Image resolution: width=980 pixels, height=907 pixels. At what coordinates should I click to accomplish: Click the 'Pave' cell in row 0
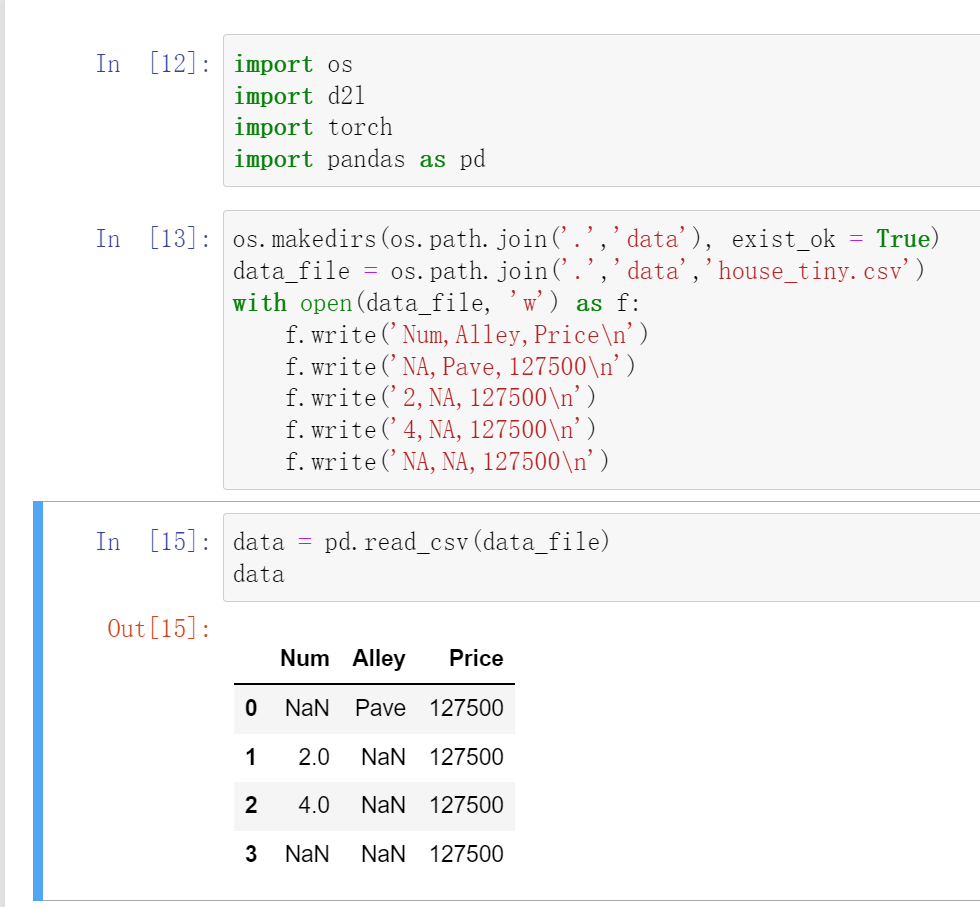381,708
